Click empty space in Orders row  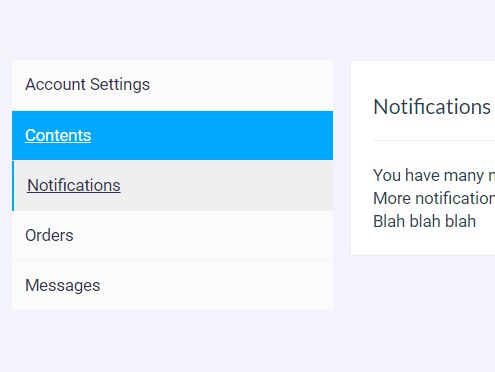(203, 235)
